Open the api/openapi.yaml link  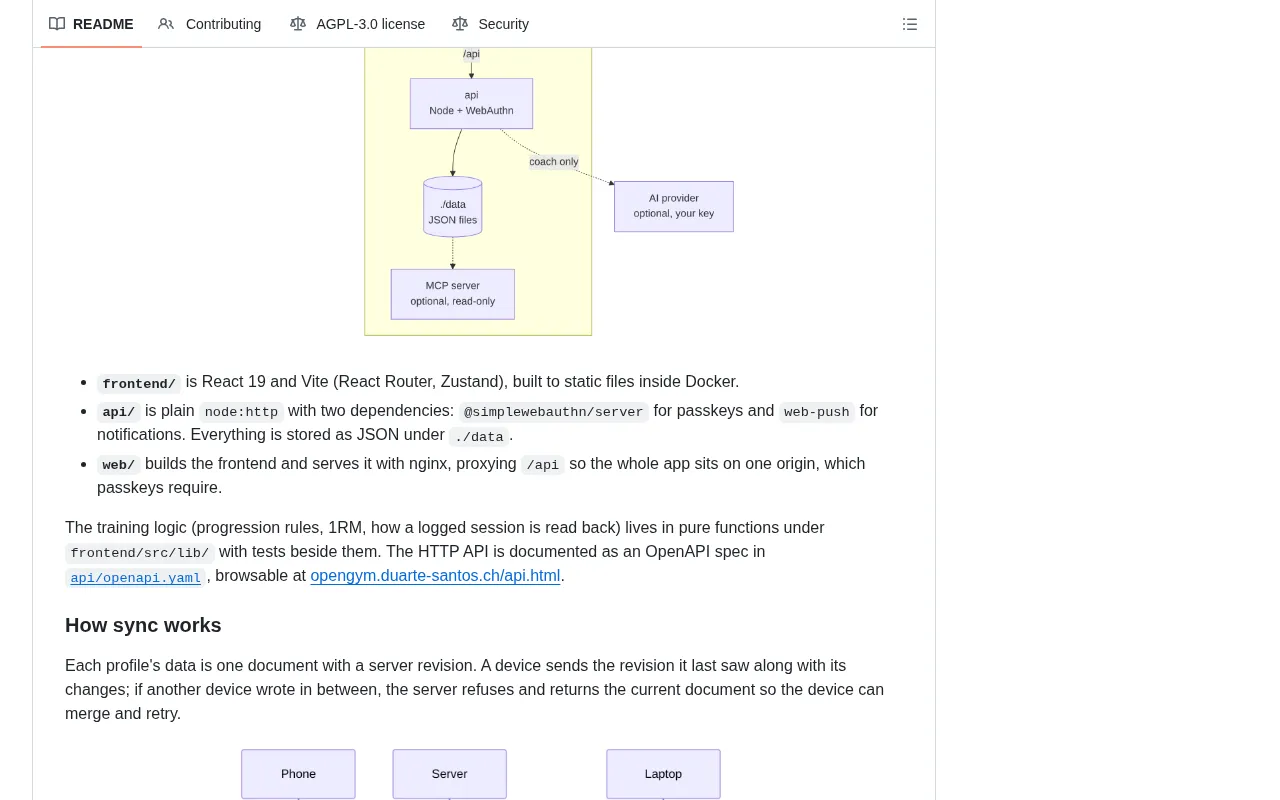[x=136, y=578]
